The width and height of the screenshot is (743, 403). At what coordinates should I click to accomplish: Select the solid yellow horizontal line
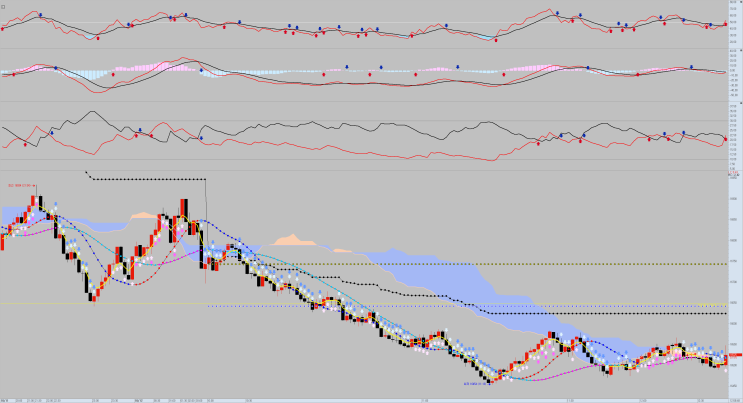[x=363, y=303]
